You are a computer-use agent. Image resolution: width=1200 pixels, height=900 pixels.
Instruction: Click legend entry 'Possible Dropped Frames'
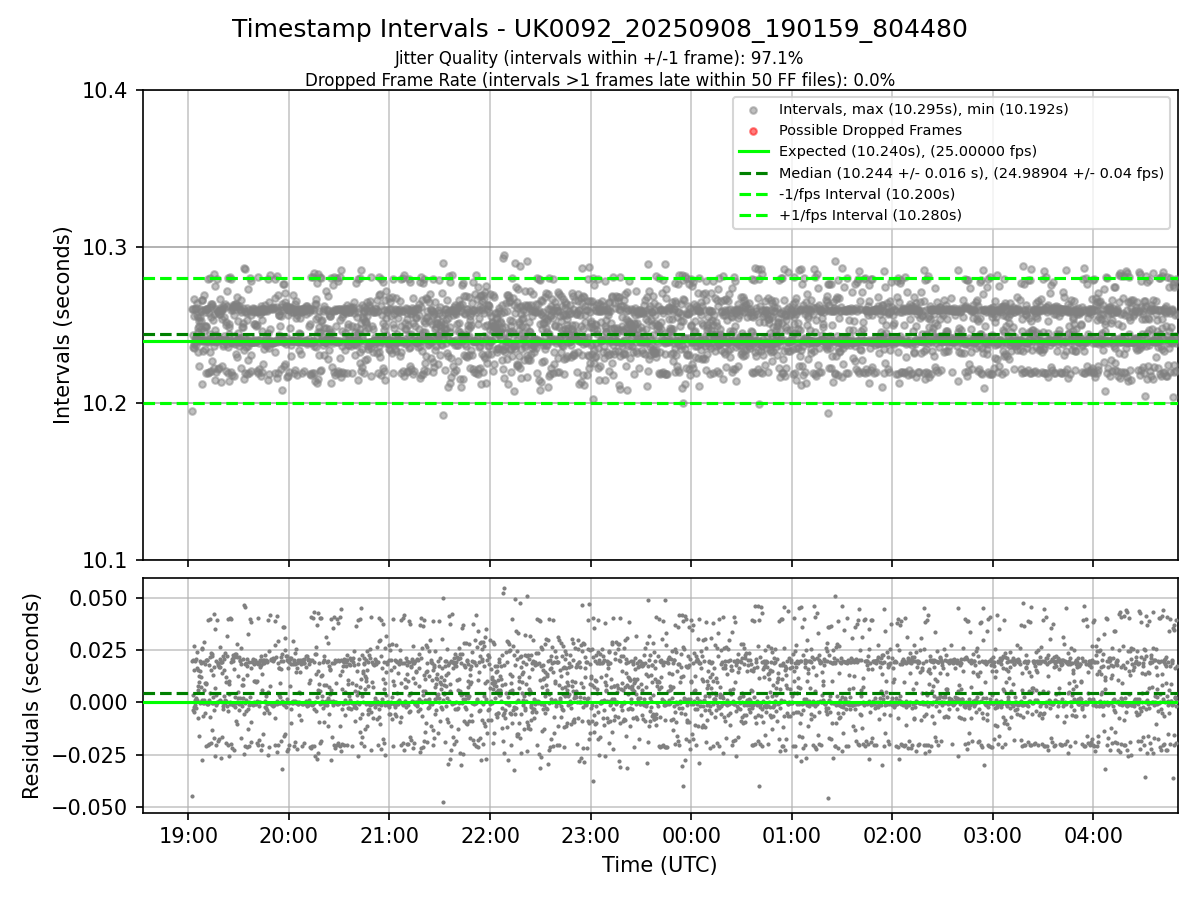[x=870, y=130]
